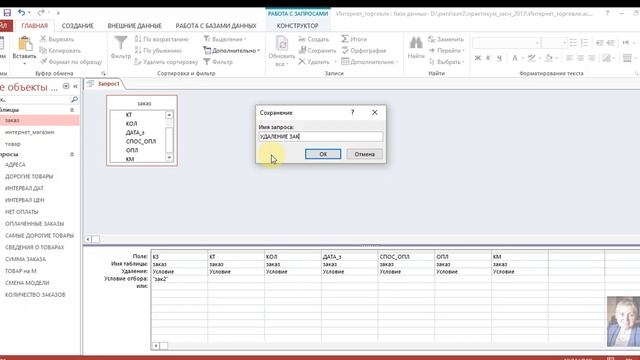
Task: Click bulleted list icon
Action: (573, 43)
